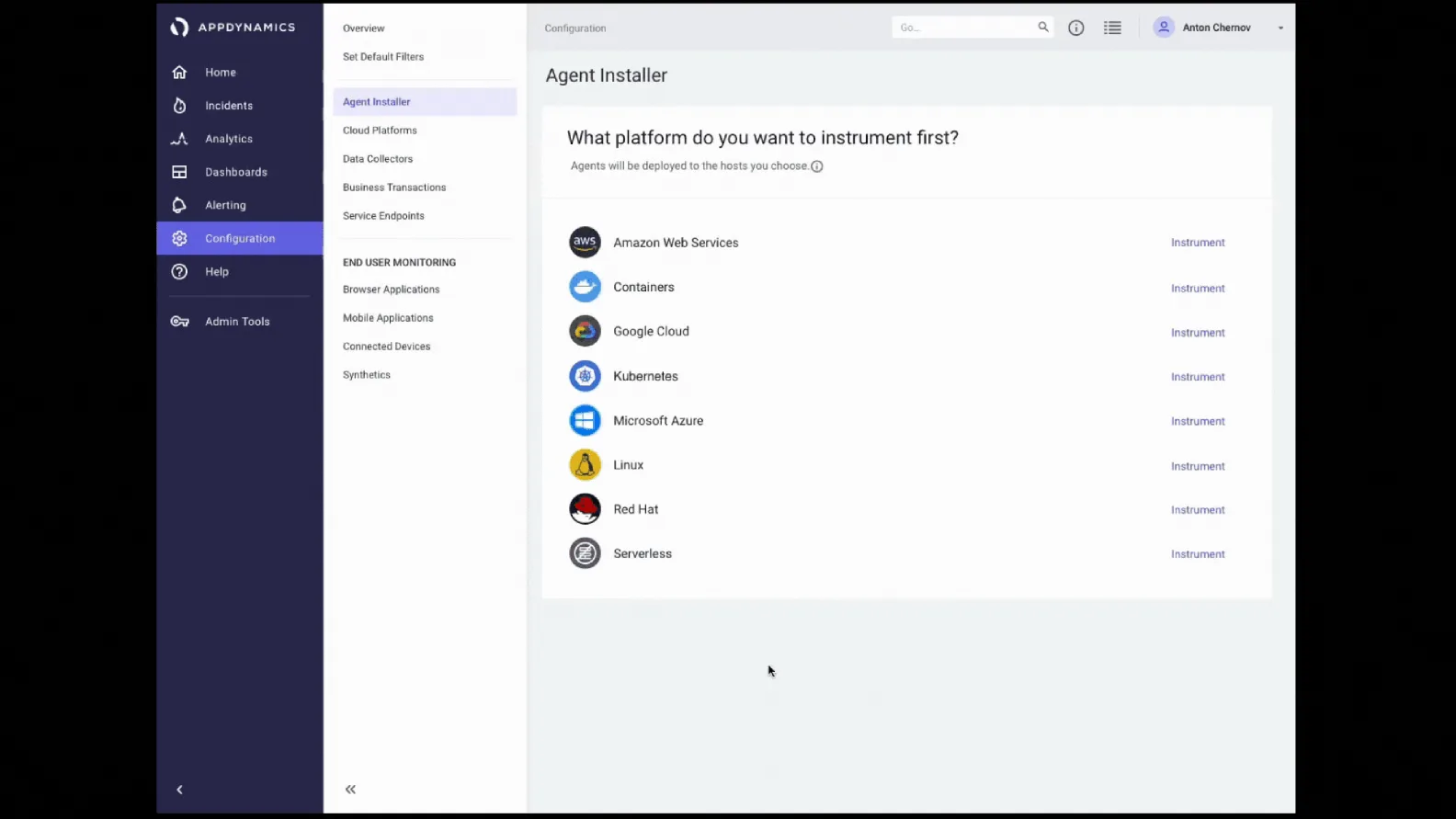
Task: Click the Configuration breadcrumb text
Action: (575, 28)
